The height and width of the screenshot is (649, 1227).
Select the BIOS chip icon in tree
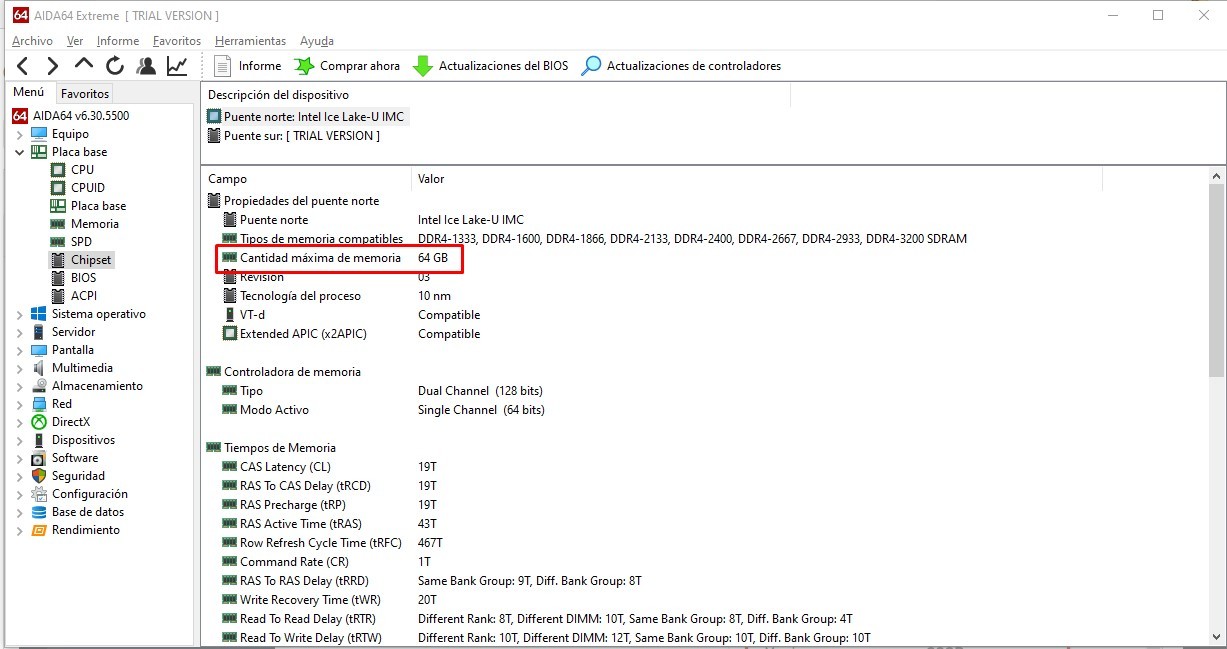pos(58,278)
